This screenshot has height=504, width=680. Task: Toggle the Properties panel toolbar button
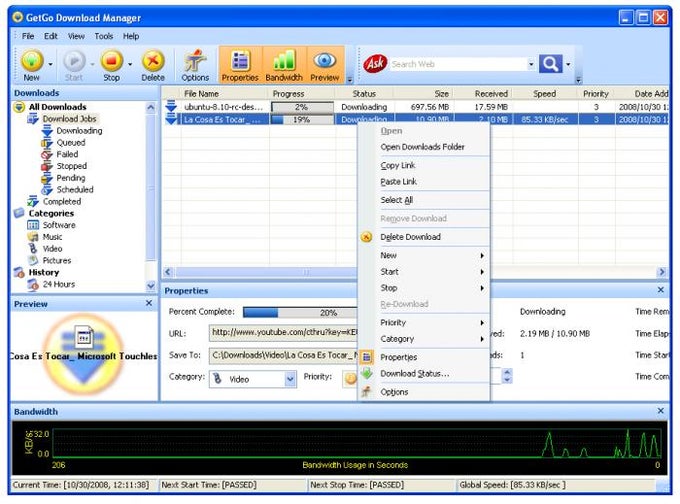tap(240, 65)
